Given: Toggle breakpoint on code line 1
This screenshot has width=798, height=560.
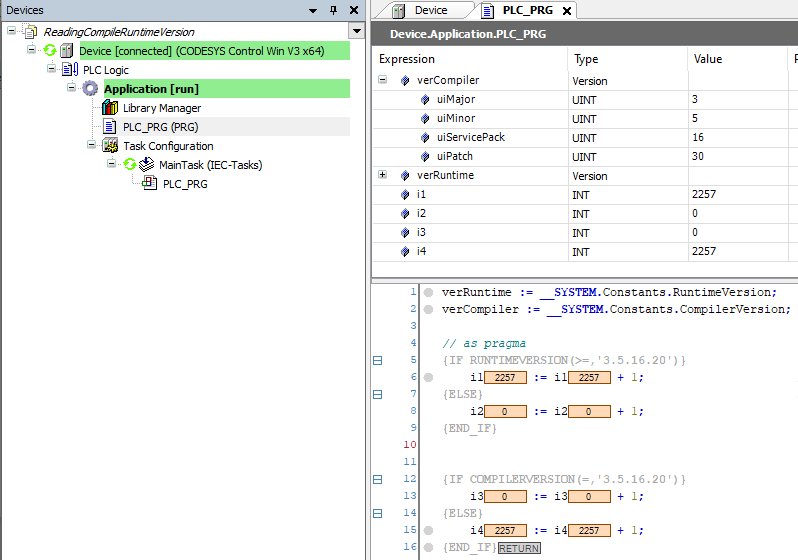Looking at the screenshot, I should [x=428, y=292].
